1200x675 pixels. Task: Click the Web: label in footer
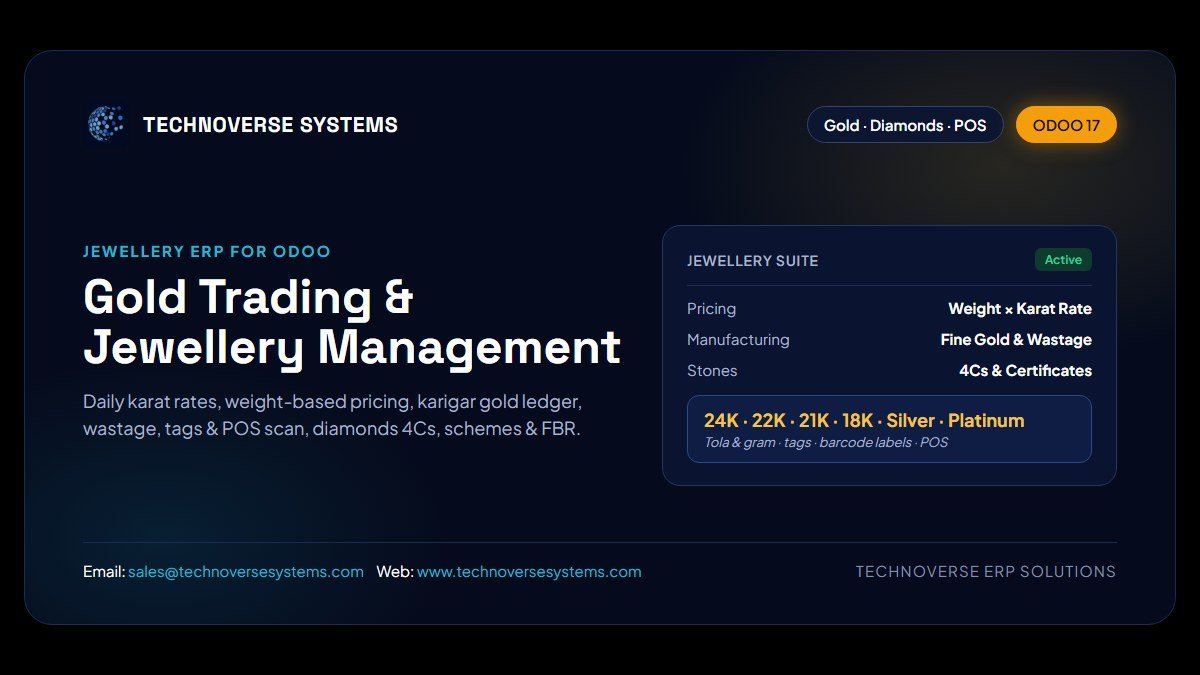(x=394, y=572)
